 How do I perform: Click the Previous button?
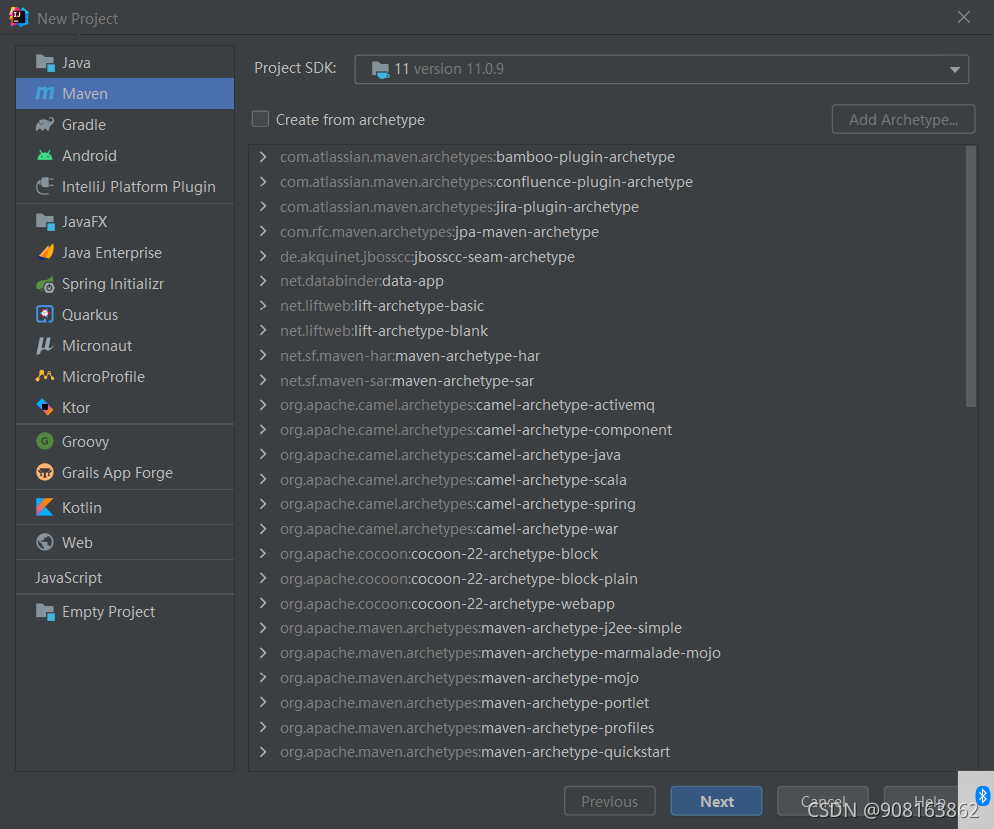tap(609, 801)
